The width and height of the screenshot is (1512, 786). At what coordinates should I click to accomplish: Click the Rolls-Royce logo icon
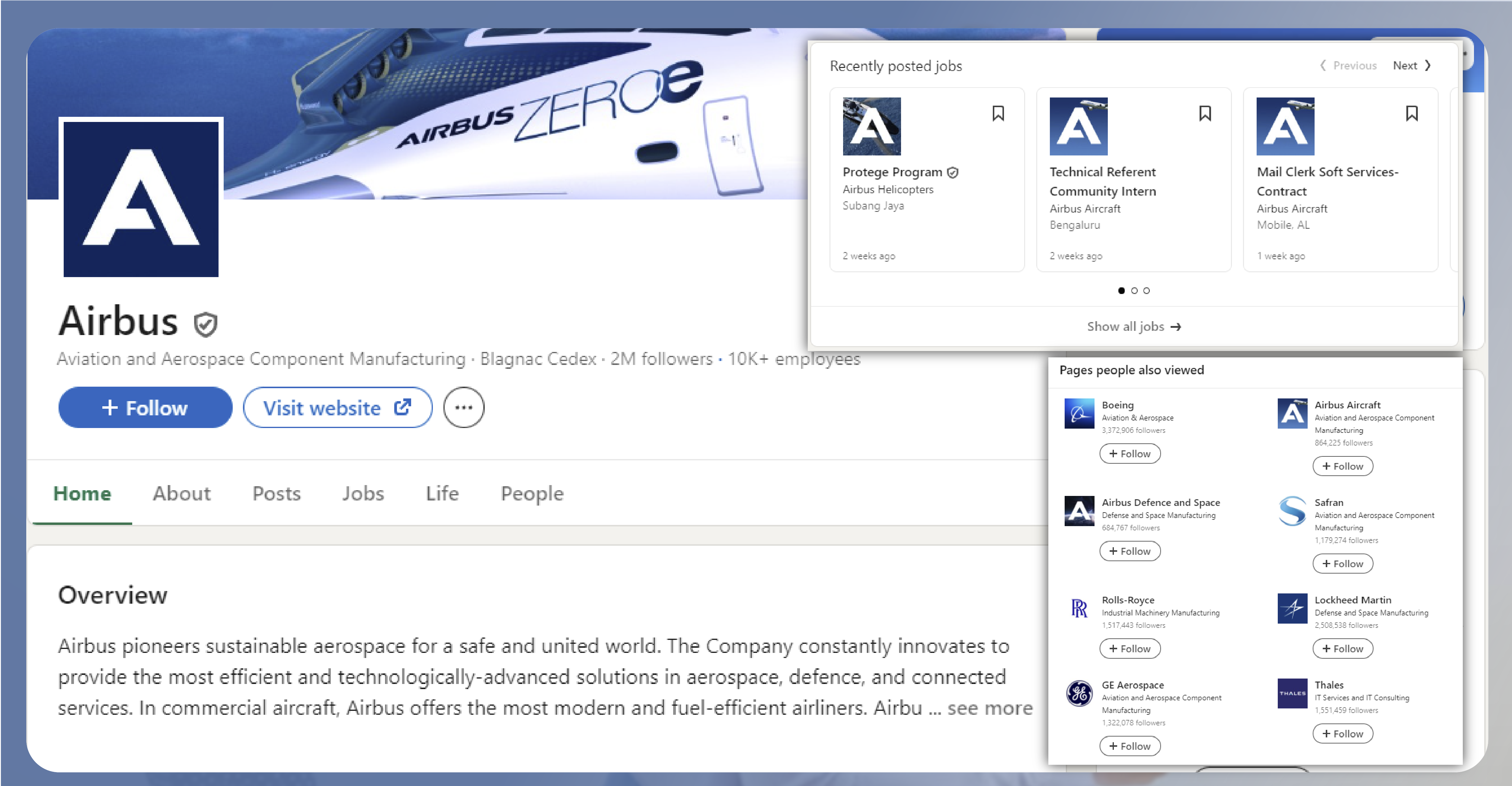[x=1079, y=609]
